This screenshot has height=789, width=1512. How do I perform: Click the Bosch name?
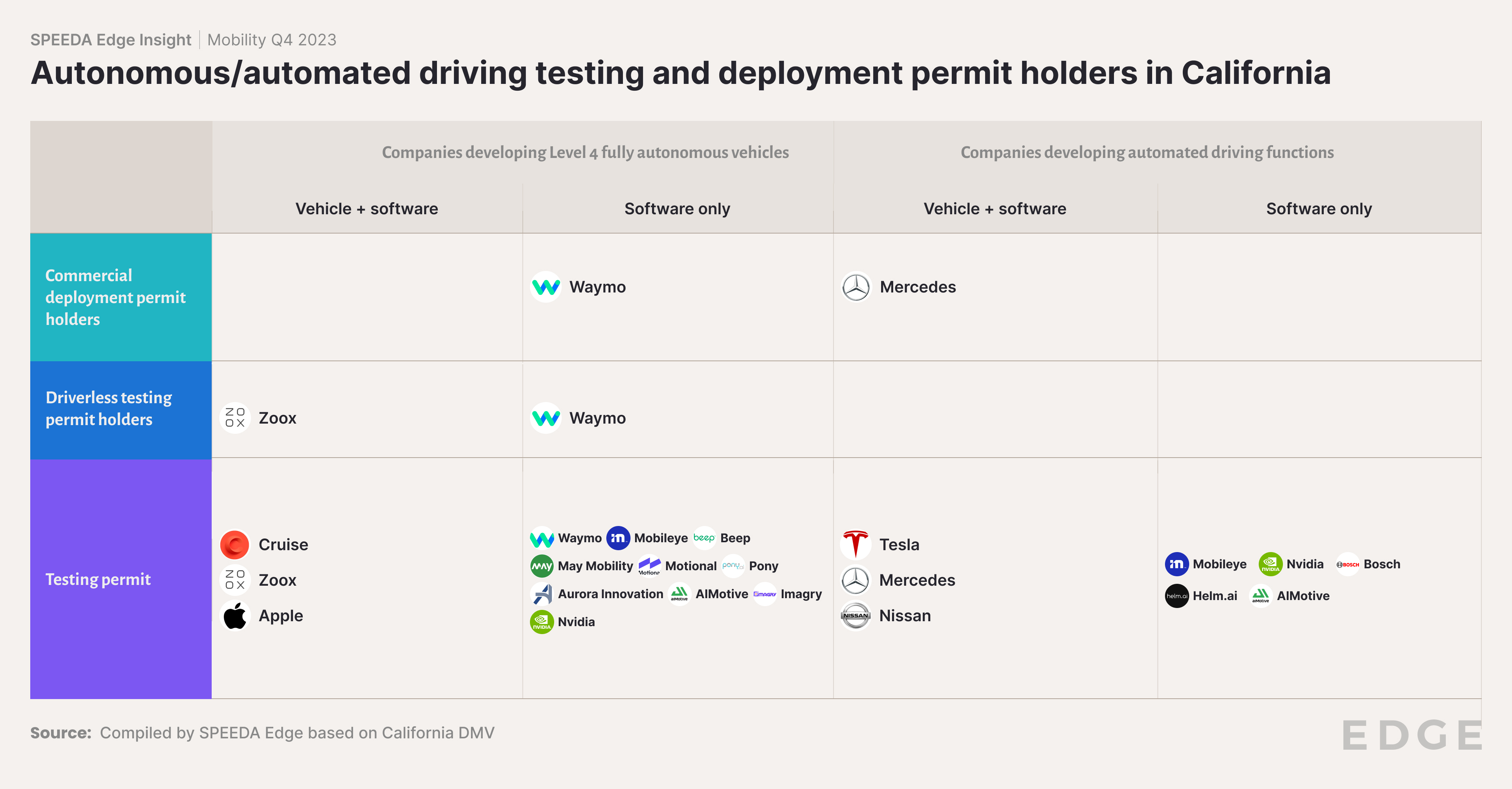pos(1382,564)
